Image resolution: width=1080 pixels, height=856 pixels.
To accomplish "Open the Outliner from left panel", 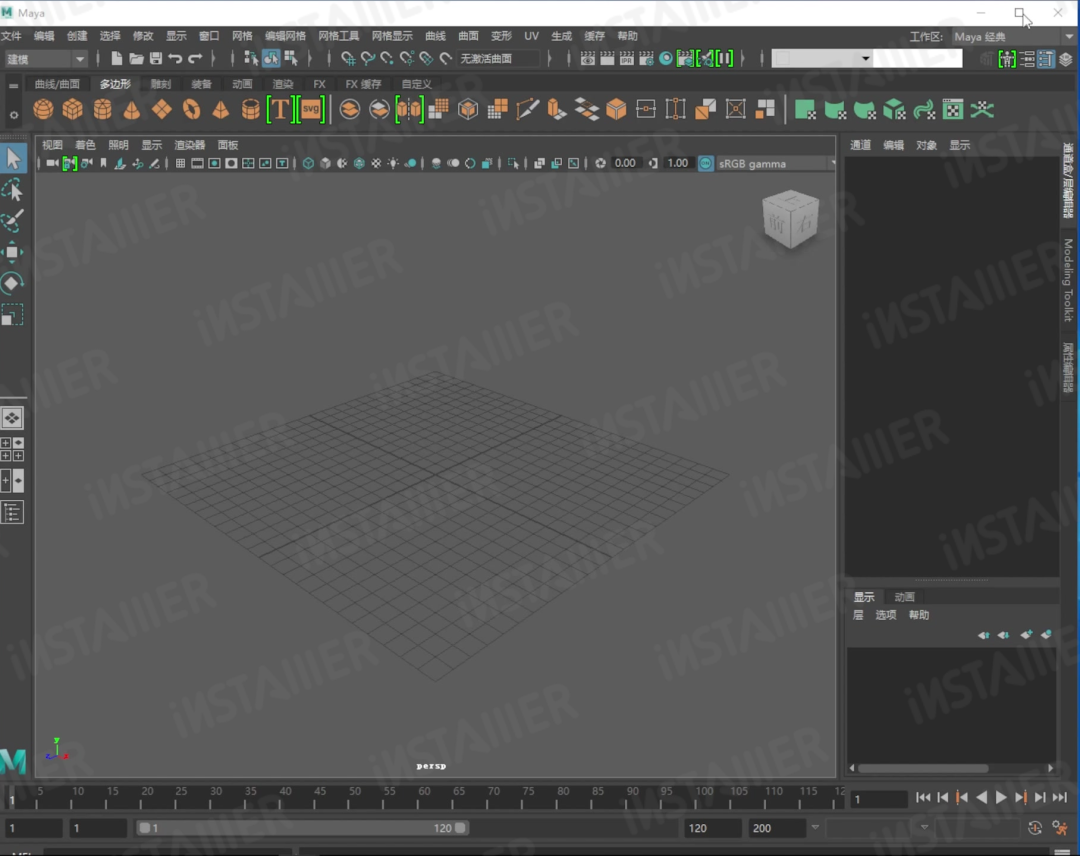I will click(12, 512).
